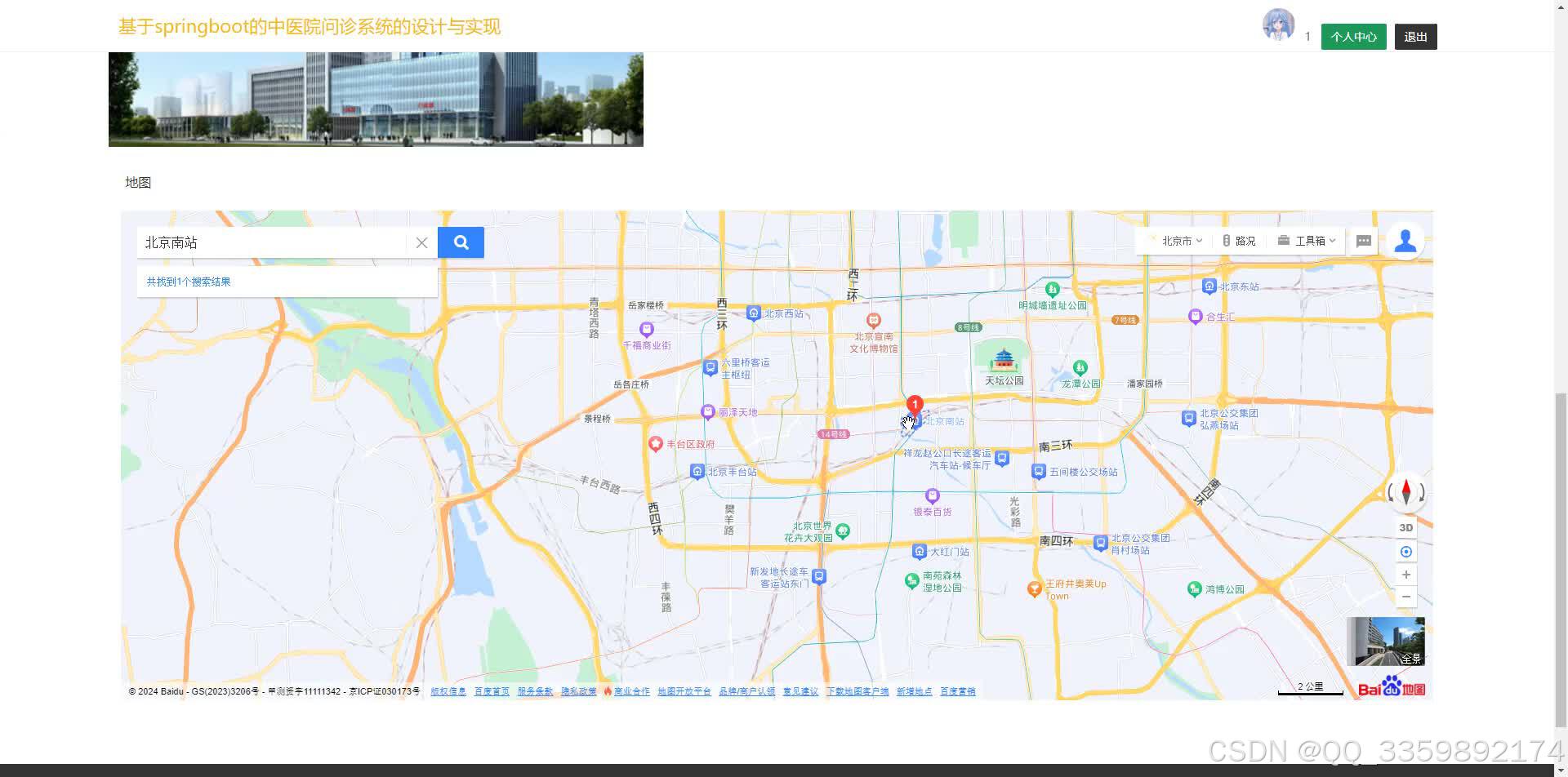Image resolution: width=1568 pixels, height=777 pixels.
Task: Clear the search text with X icon
Action: 421,242
